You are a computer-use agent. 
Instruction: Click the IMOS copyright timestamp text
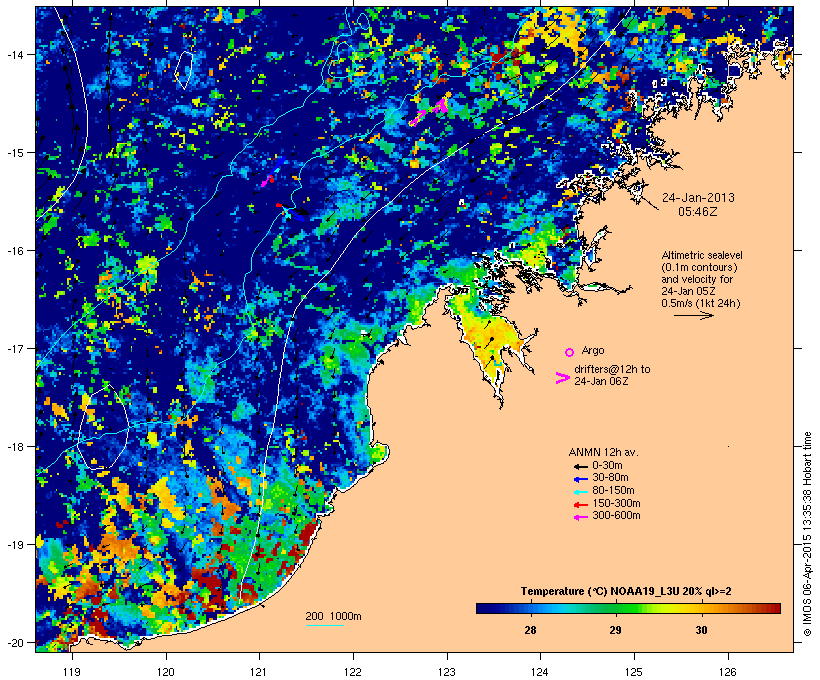tap(807, 534)
